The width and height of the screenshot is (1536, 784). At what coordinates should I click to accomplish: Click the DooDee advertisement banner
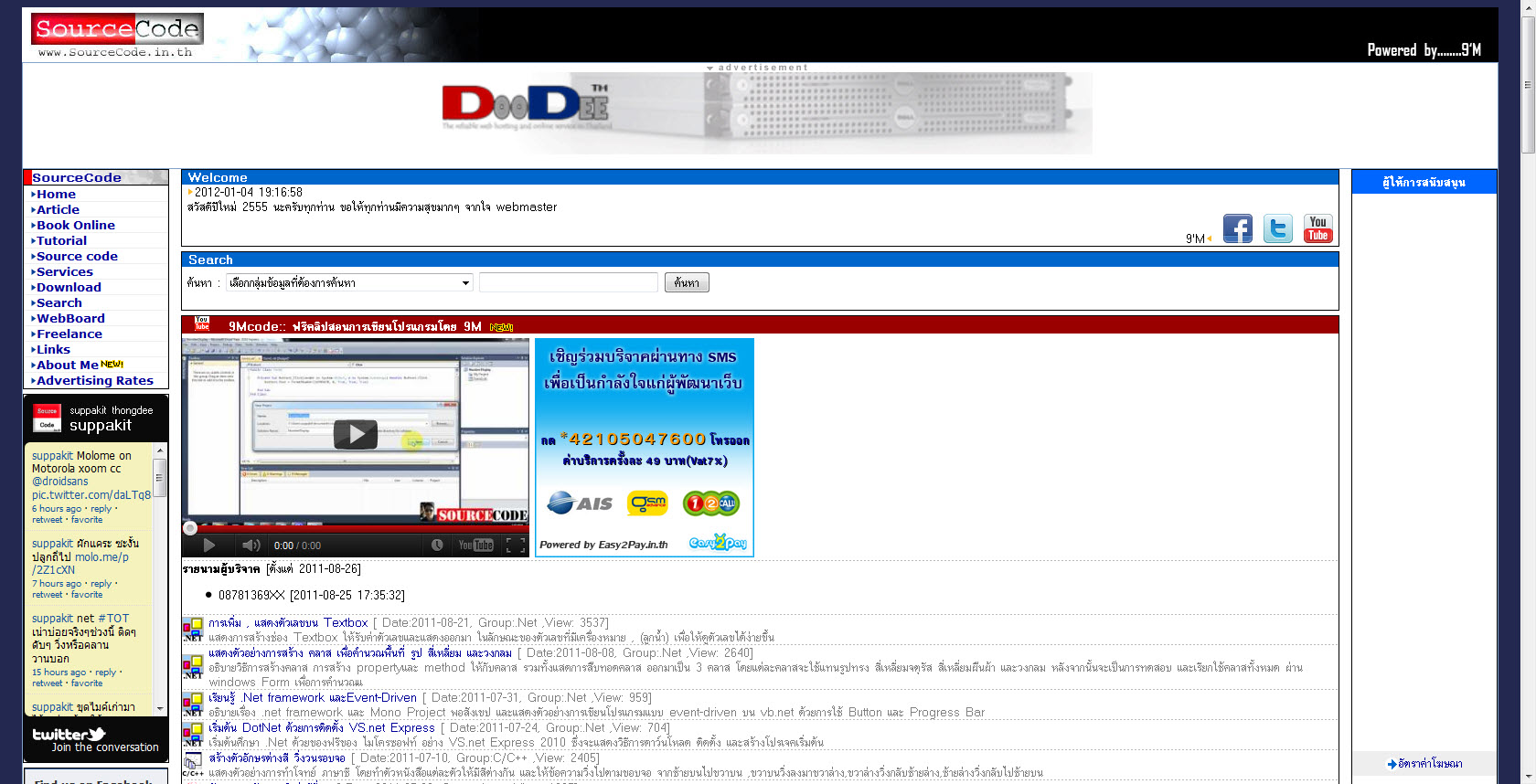click(x=765, y=113)
